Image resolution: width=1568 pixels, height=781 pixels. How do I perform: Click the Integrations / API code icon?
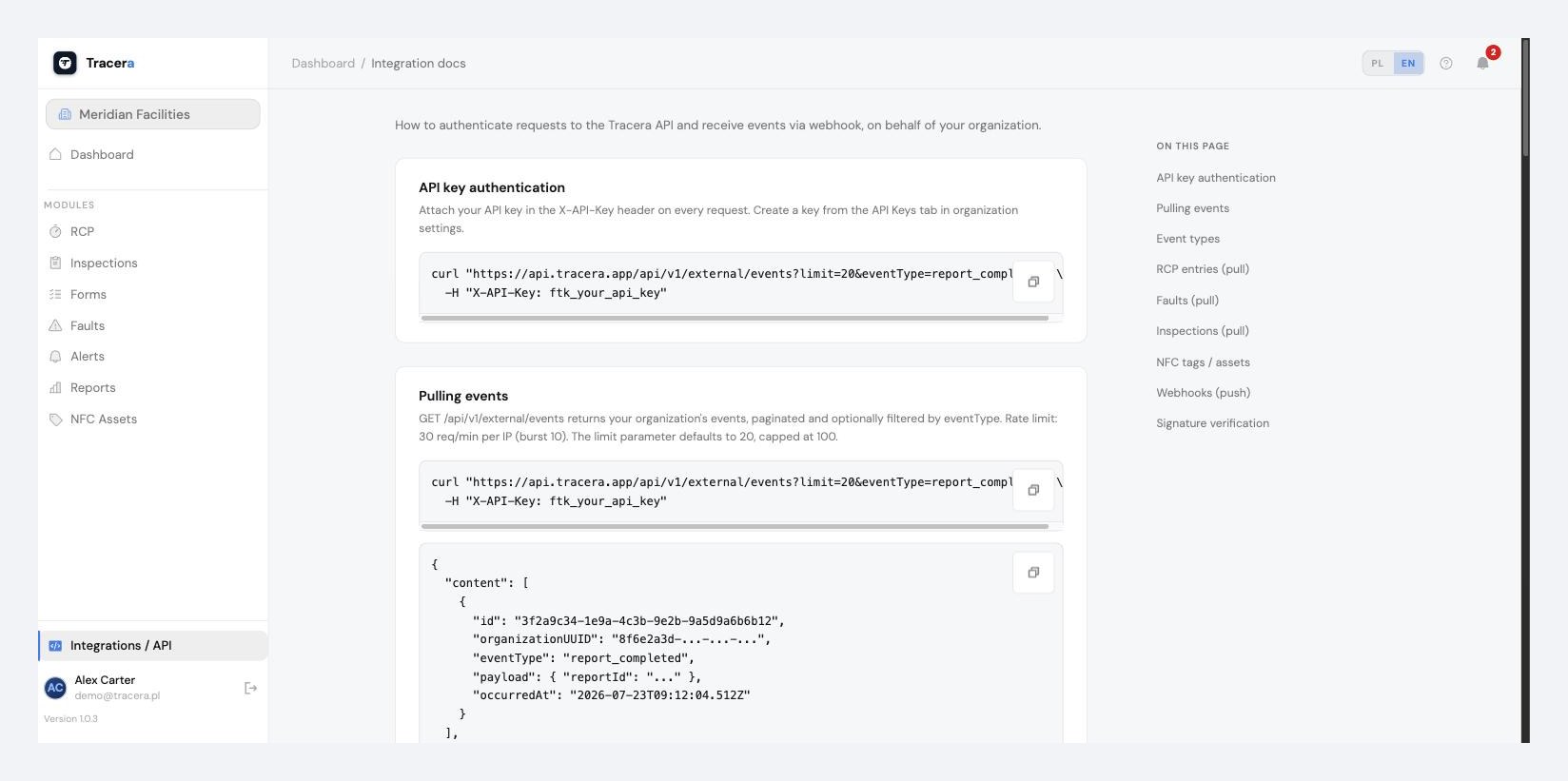(x=55, y=646)
